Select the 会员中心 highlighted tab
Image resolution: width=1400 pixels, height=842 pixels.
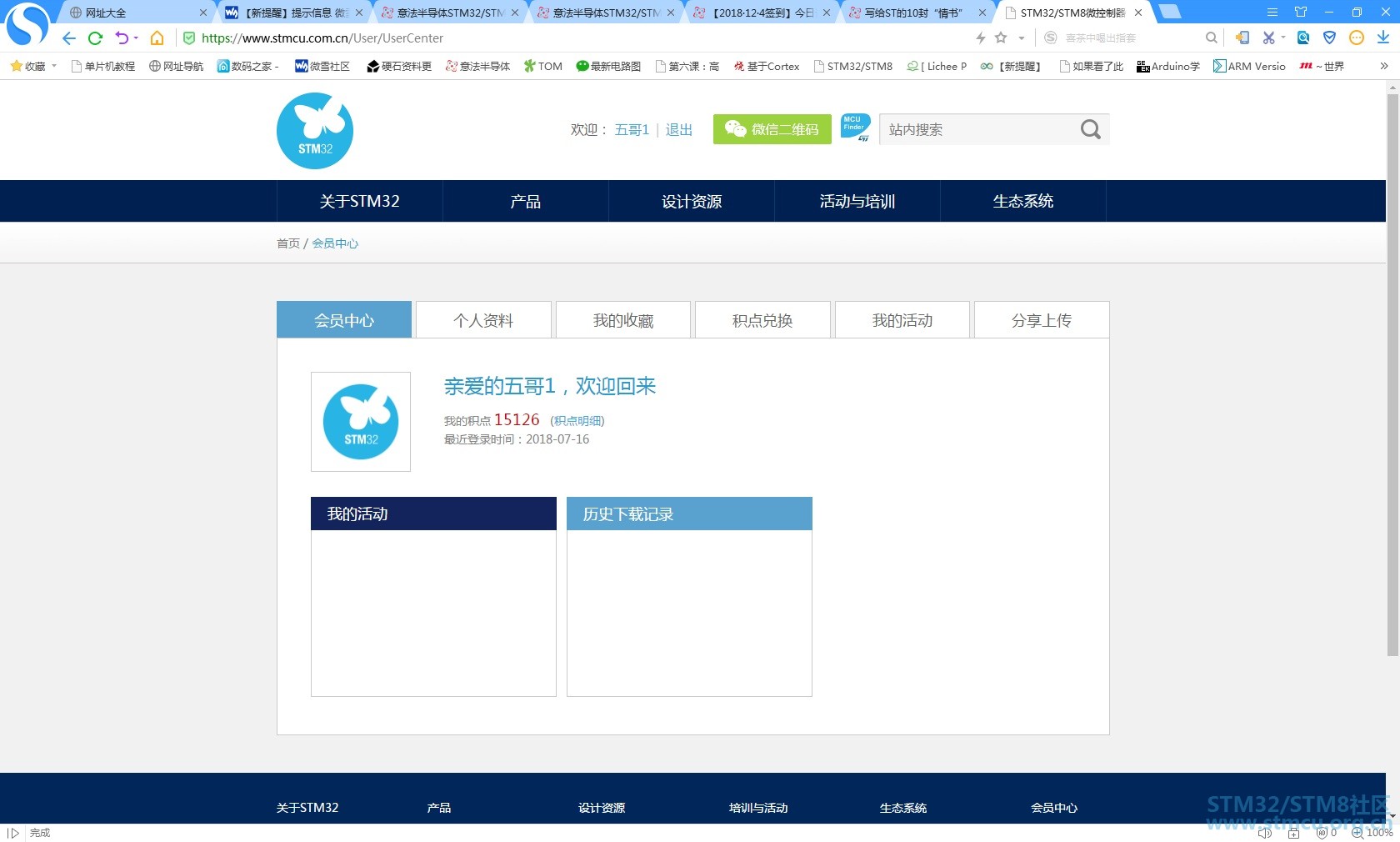pos(344,320)
